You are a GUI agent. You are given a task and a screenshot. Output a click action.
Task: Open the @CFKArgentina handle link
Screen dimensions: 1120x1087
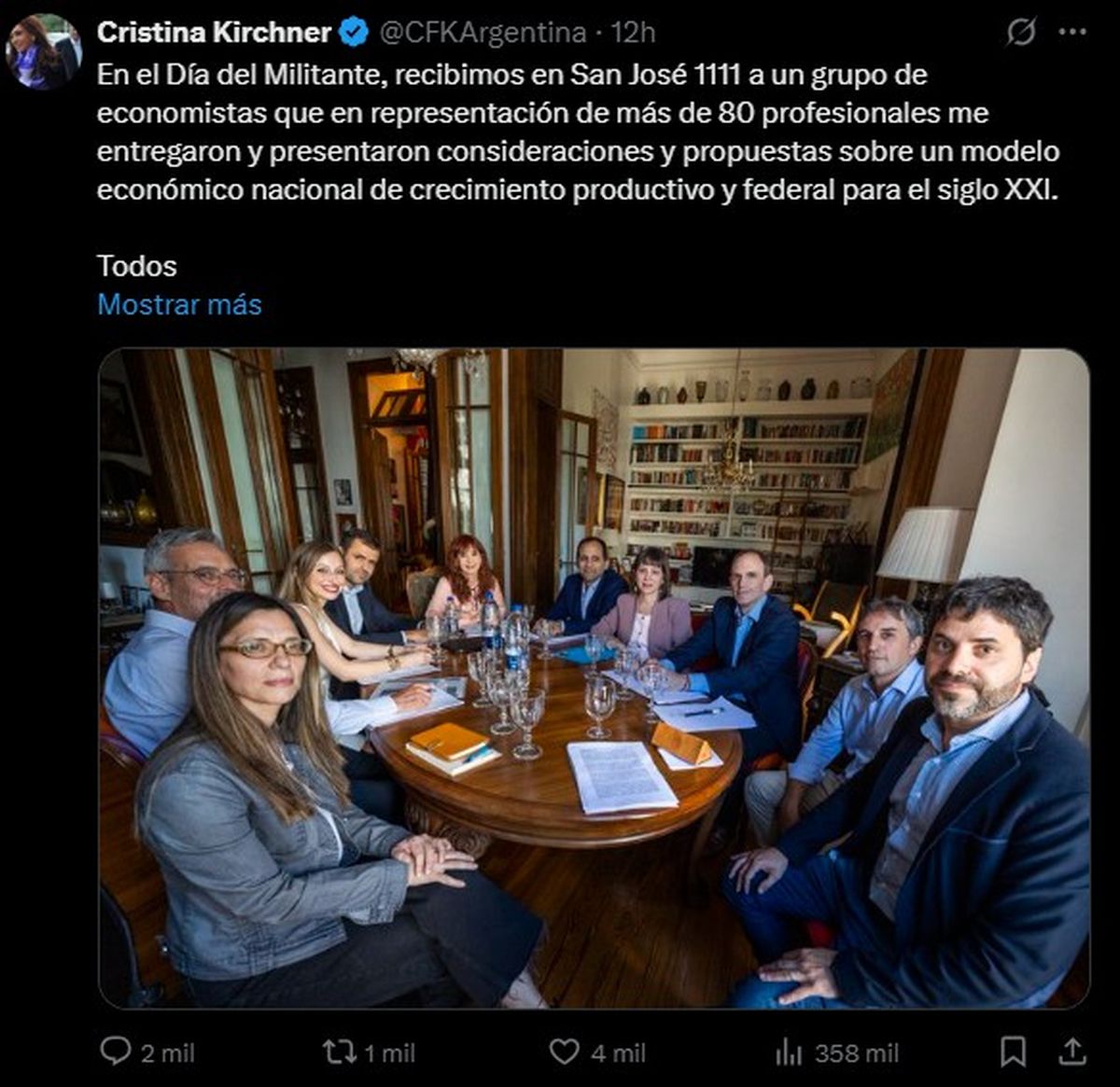[482, 33]
